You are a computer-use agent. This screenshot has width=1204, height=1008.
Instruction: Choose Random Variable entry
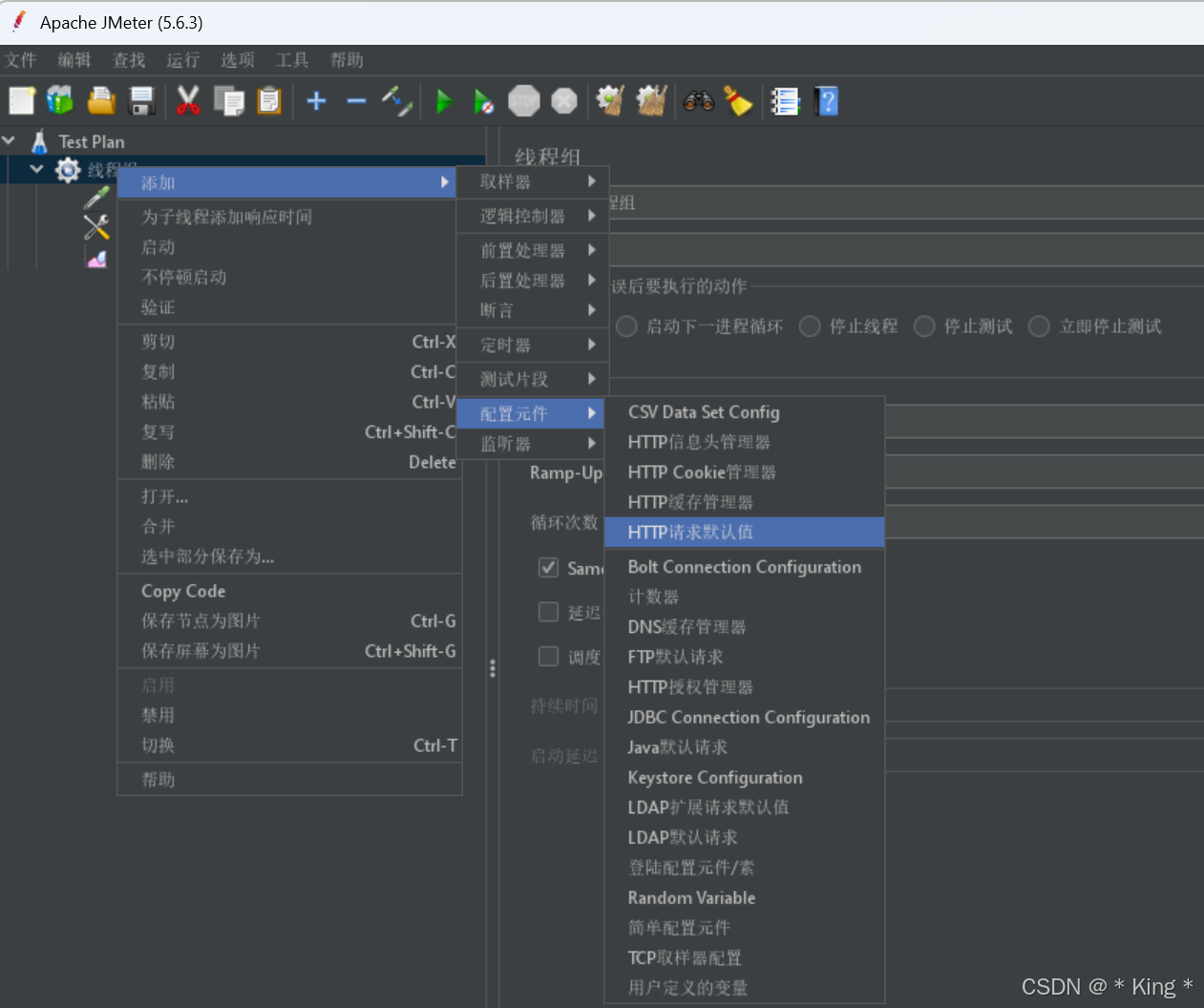(745, 898)
